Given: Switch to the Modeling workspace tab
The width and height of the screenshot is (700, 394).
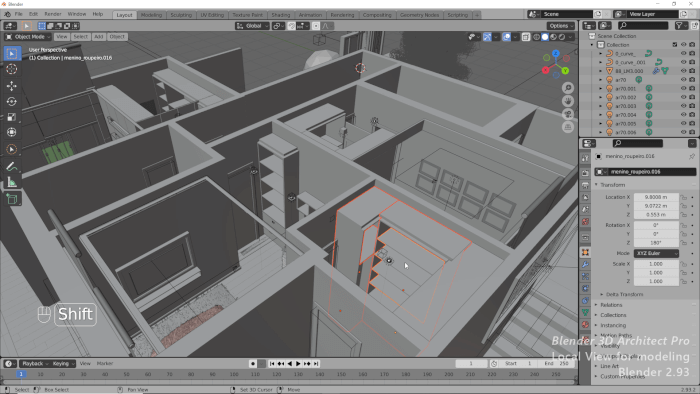Looking at the screenshot, I should [151, 15].
